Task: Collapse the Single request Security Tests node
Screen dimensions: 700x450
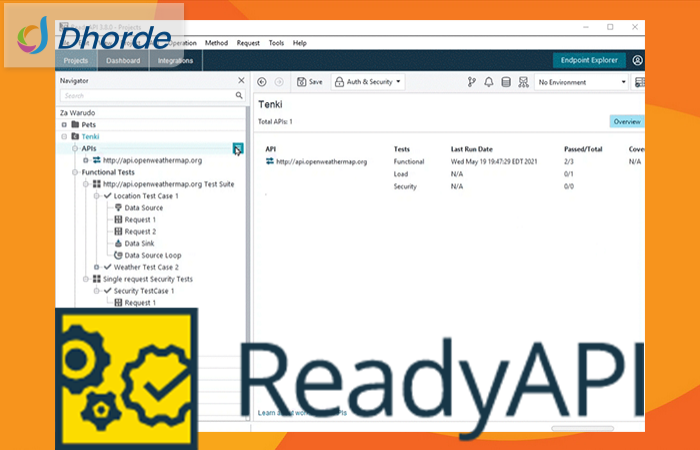Action: [85, 279]
